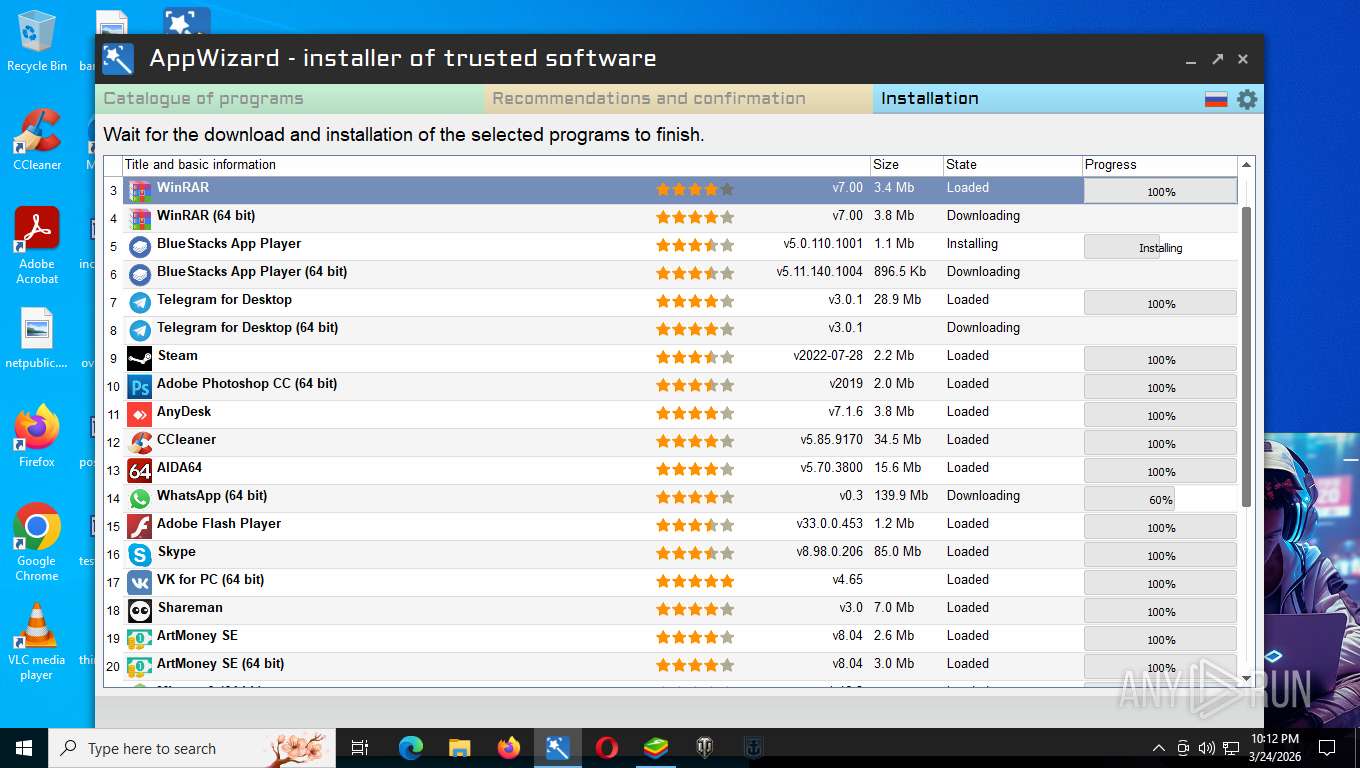Click the WhatsApp (64 bit) icon
The height and width of the screenshot is (768, 1360).
click(140, 498)
